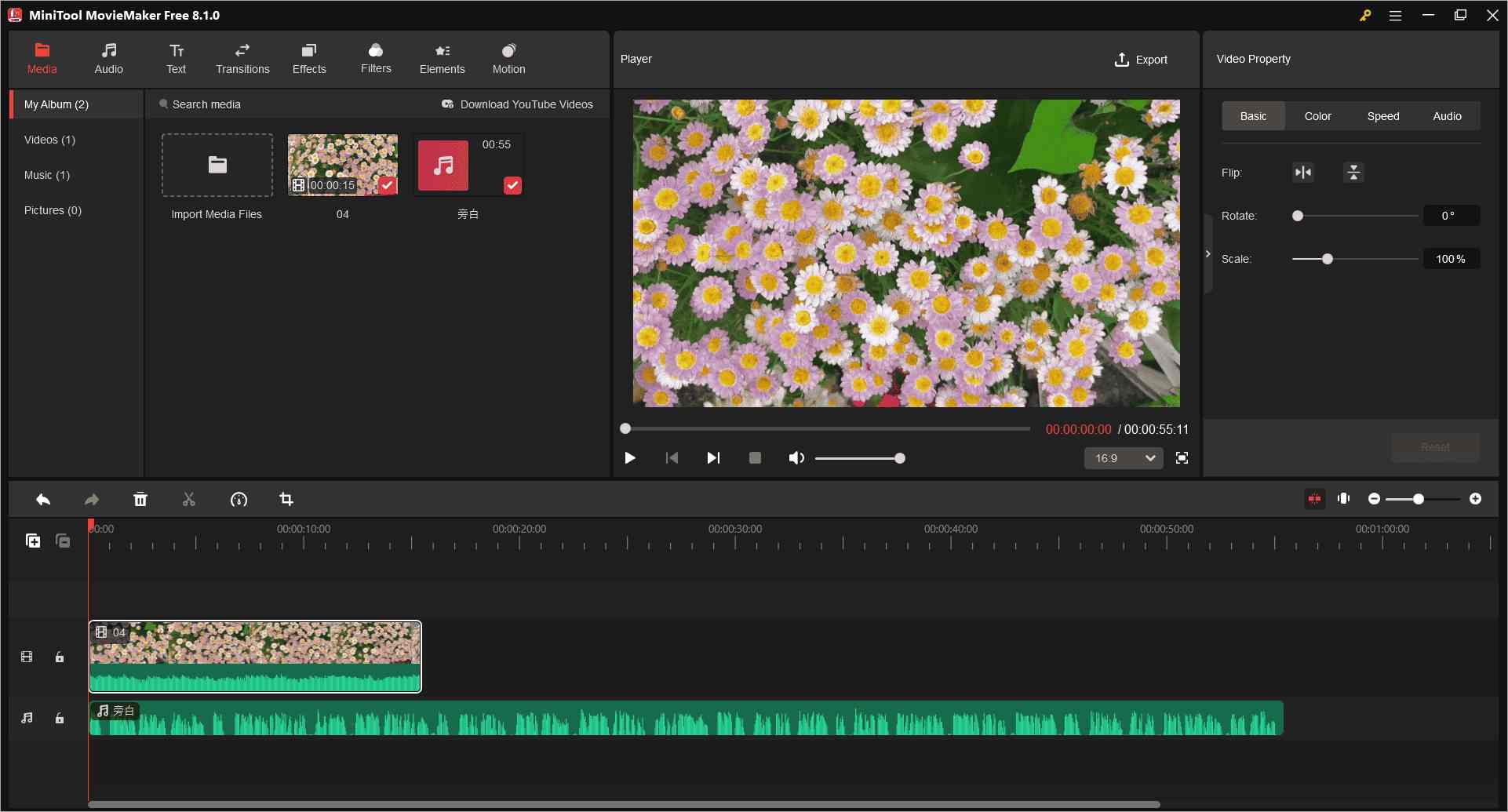Screen dimensions: 1508x812
Task: Toggle timeline auto snap
Action: pos(1315,499)
